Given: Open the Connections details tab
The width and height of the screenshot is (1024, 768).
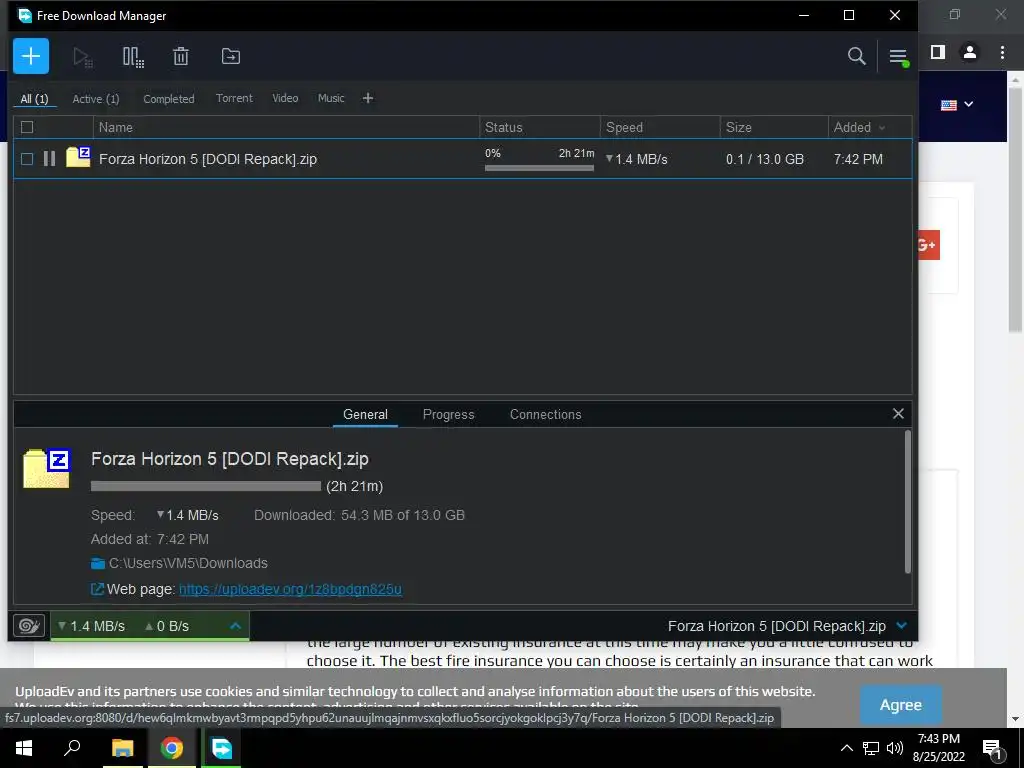Looking at the screenshot, I should pyautogui.click(x=545, y=414).
